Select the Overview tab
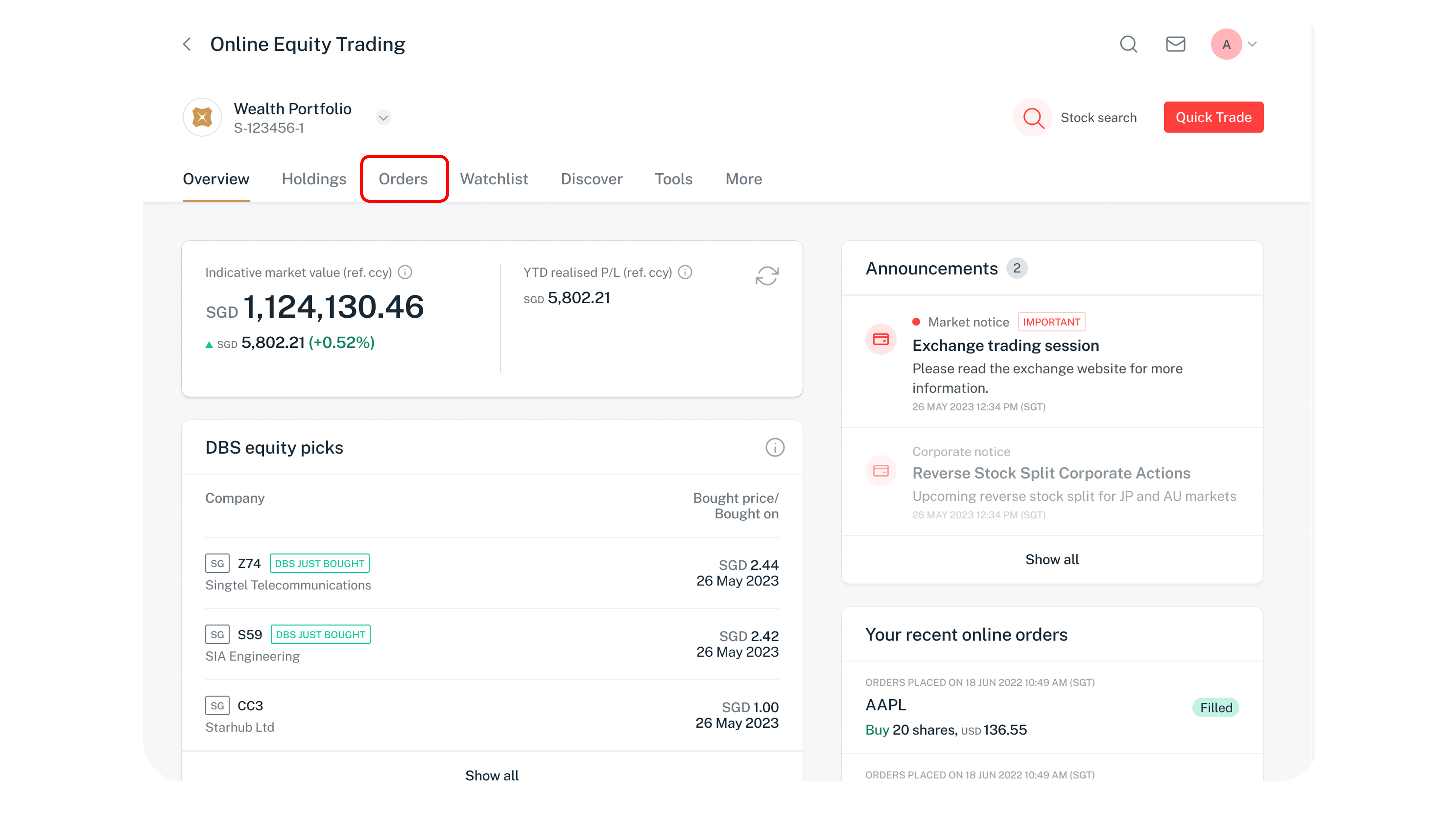The image size is (1456, 839). click(x=216, y=179)
